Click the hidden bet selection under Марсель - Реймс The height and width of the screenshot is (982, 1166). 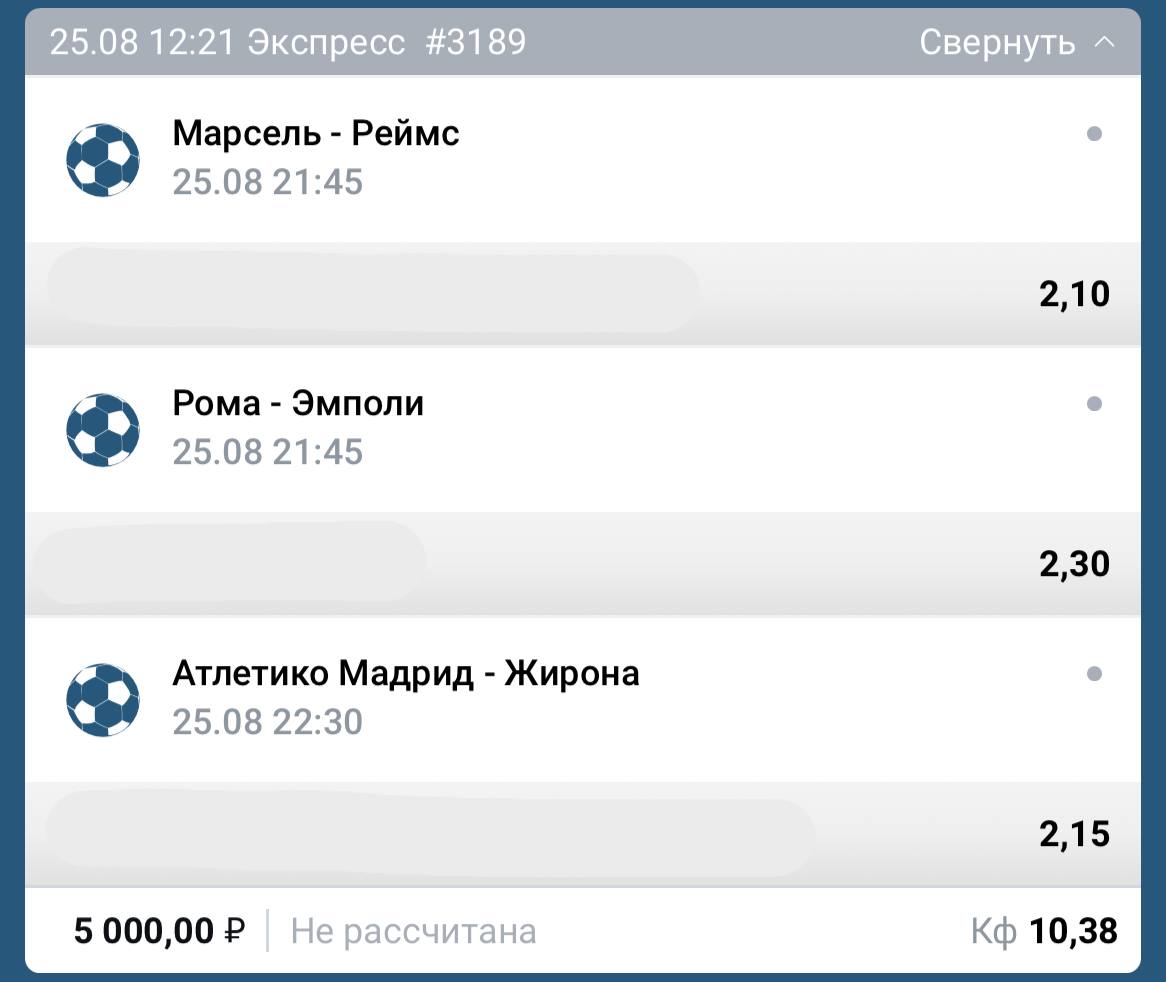(x=372, y=293)
